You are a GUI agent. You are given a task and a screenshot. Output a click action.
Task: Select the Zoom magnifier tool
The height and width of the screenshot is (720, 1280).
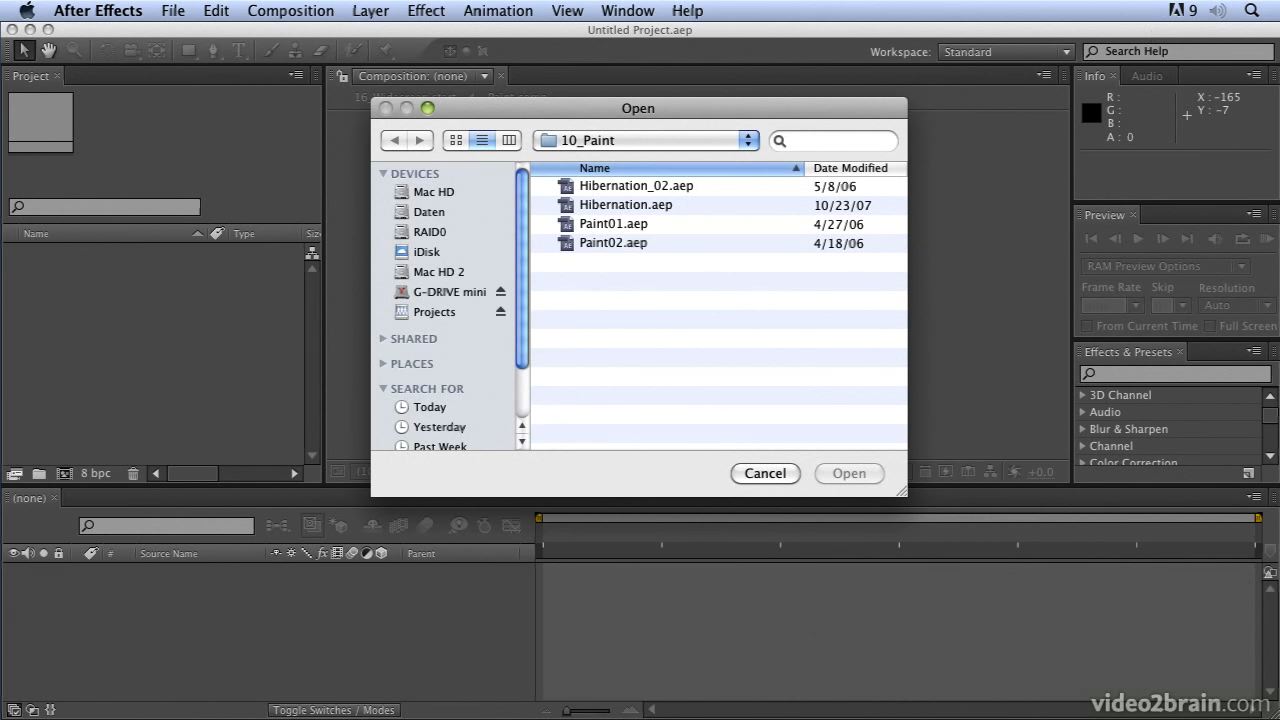[73, 50]
